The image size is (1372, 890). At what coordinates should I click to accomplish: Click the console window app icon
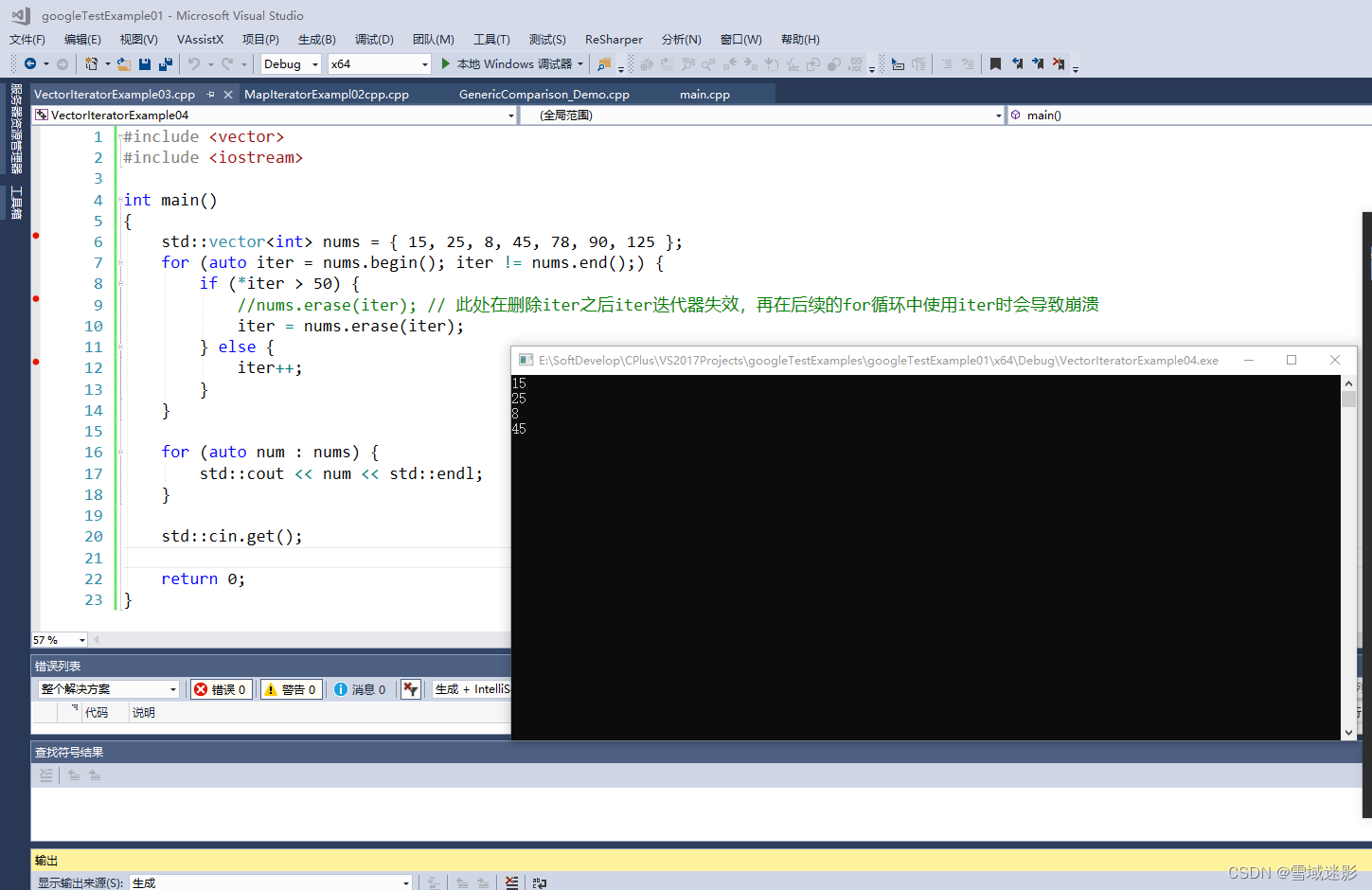(526, 360)
